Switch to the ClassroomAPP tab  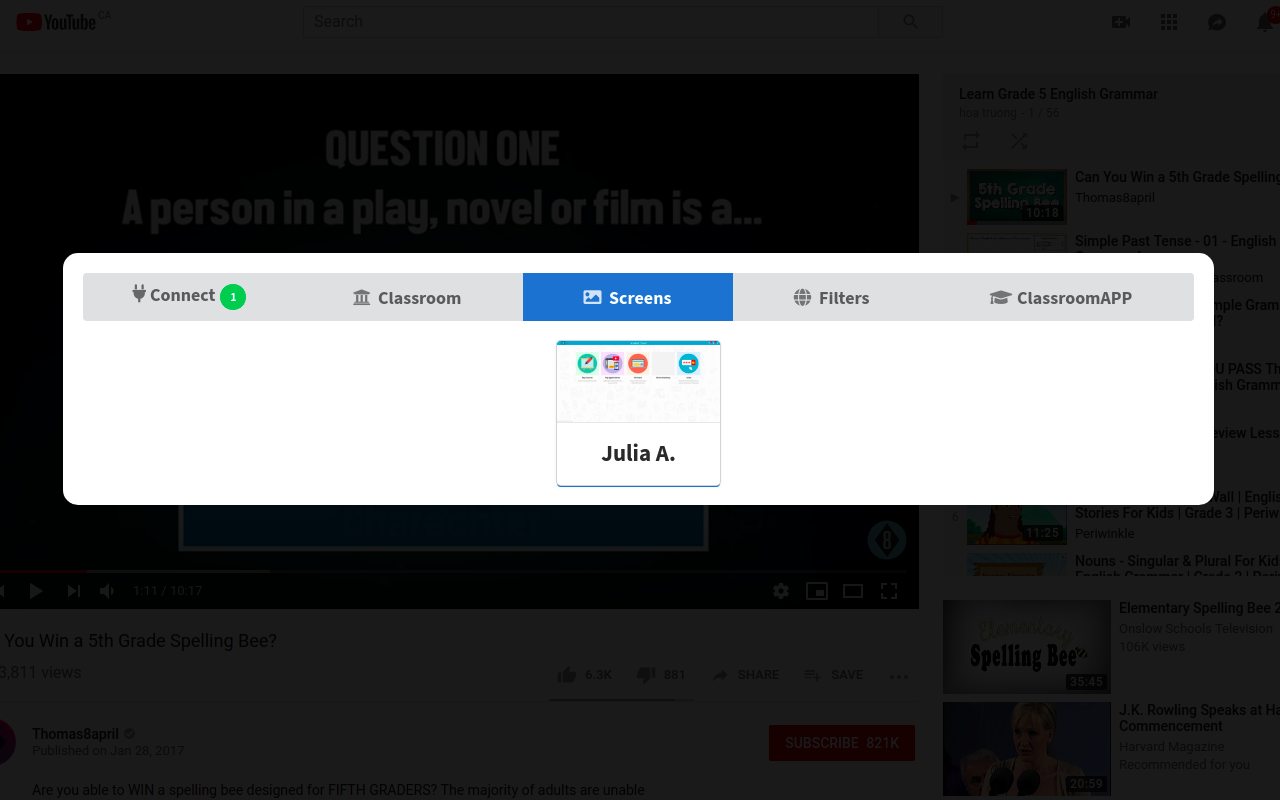coord(1061,297)
